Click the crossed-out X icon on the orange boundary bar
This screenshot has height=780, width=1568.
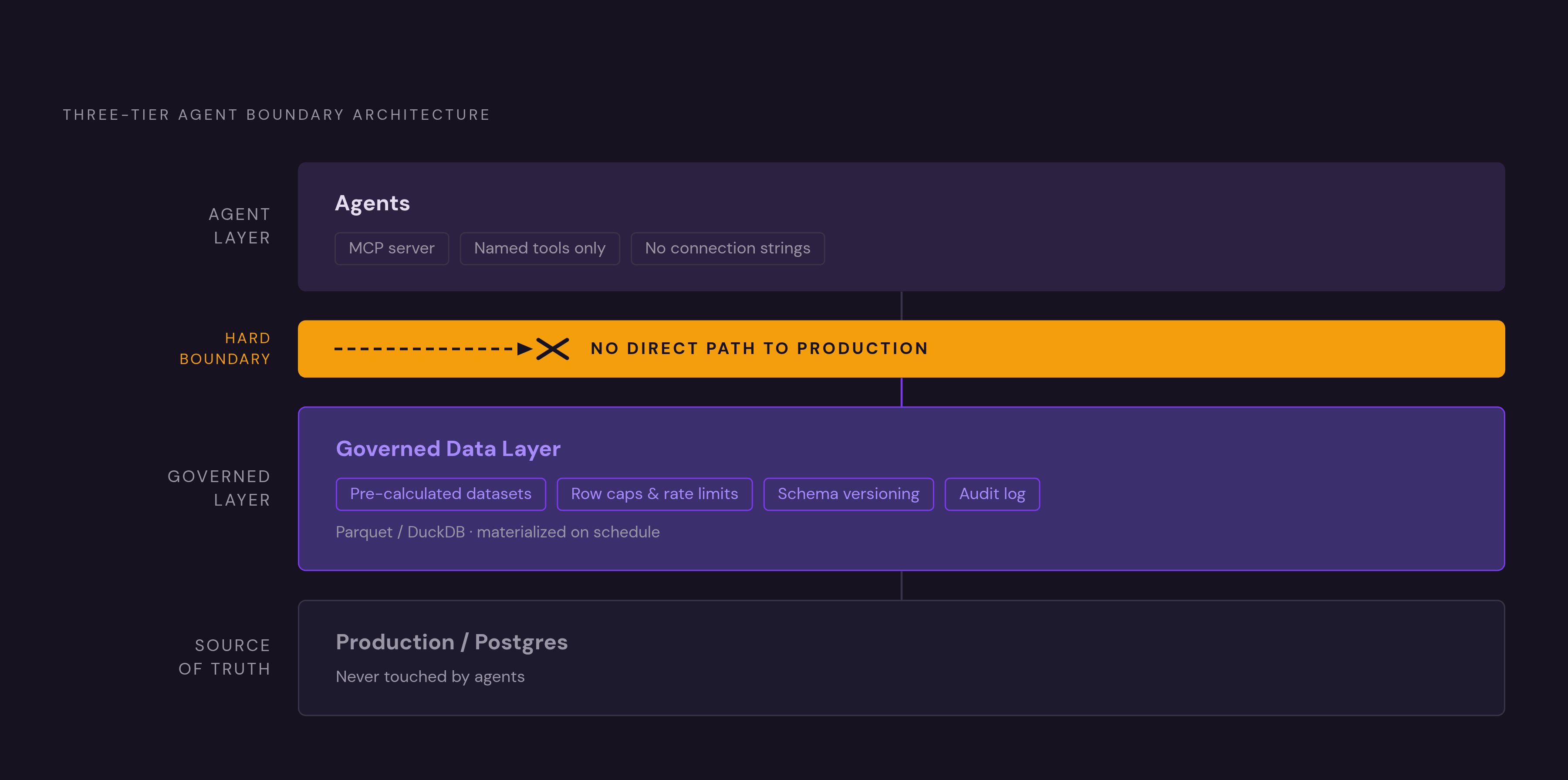pyautogui.click(x=553, y=349)
